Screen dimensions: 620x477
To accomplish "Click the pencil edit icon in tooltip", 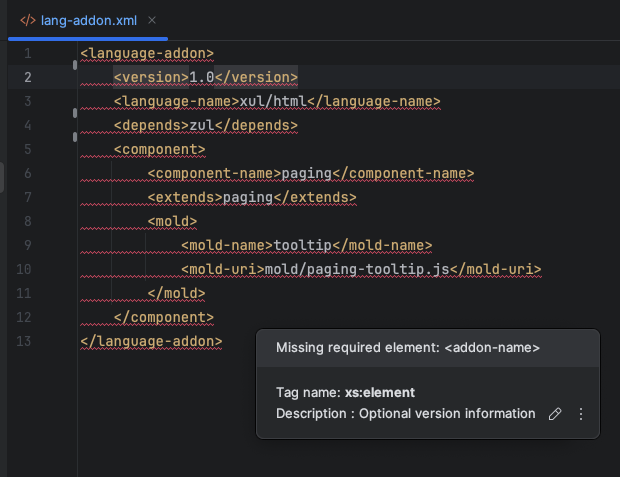I will pos(555,414).
